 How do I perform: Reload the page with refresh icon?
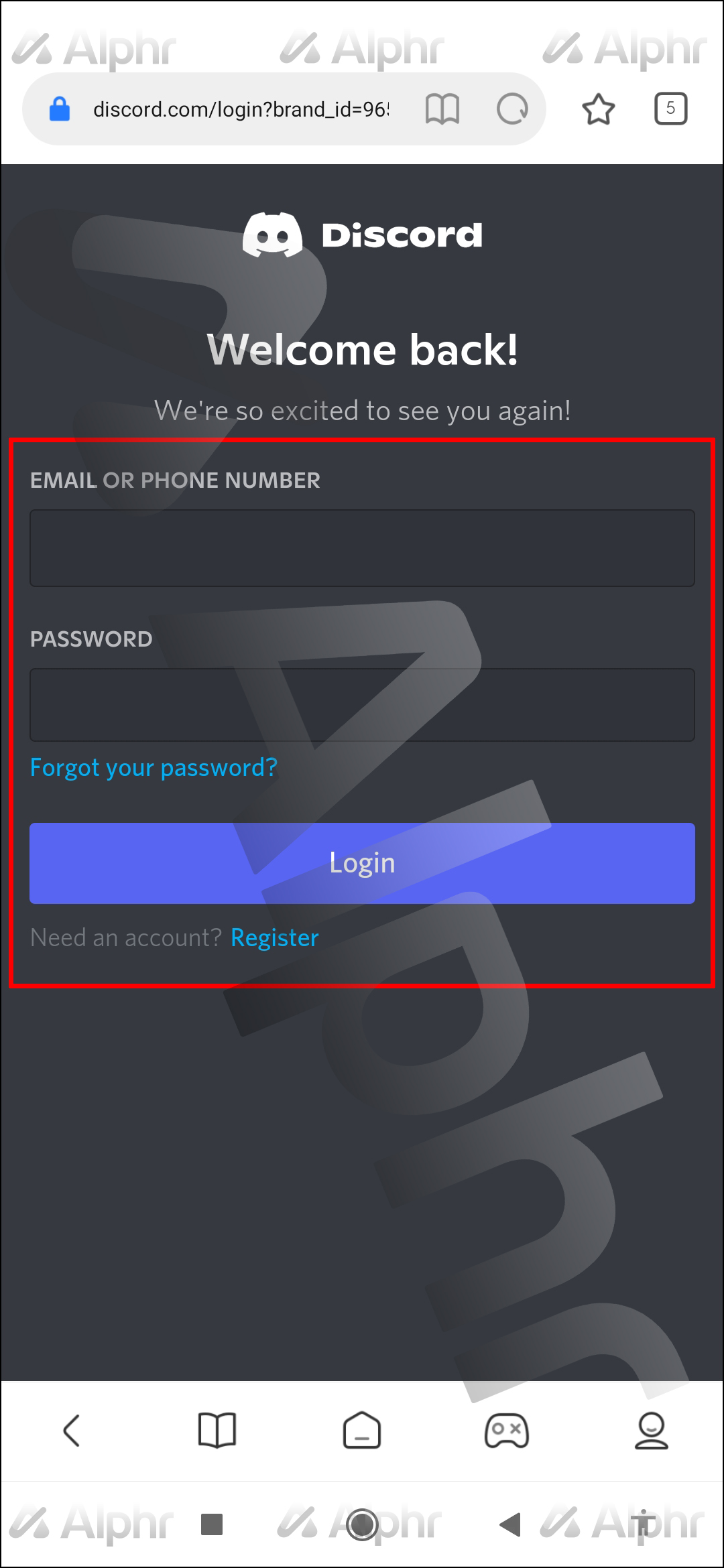coord(512,109)
